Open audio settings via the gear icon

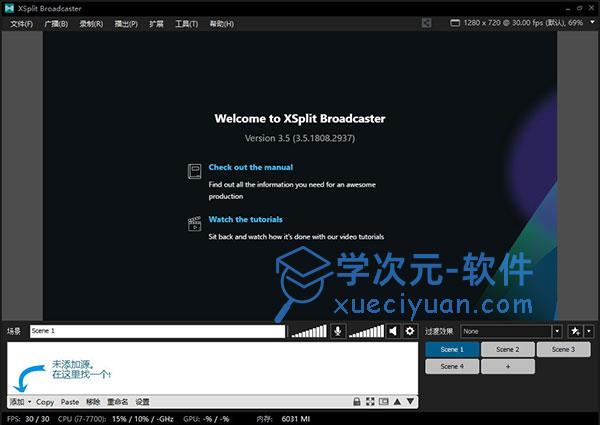[x=410, y=331]
